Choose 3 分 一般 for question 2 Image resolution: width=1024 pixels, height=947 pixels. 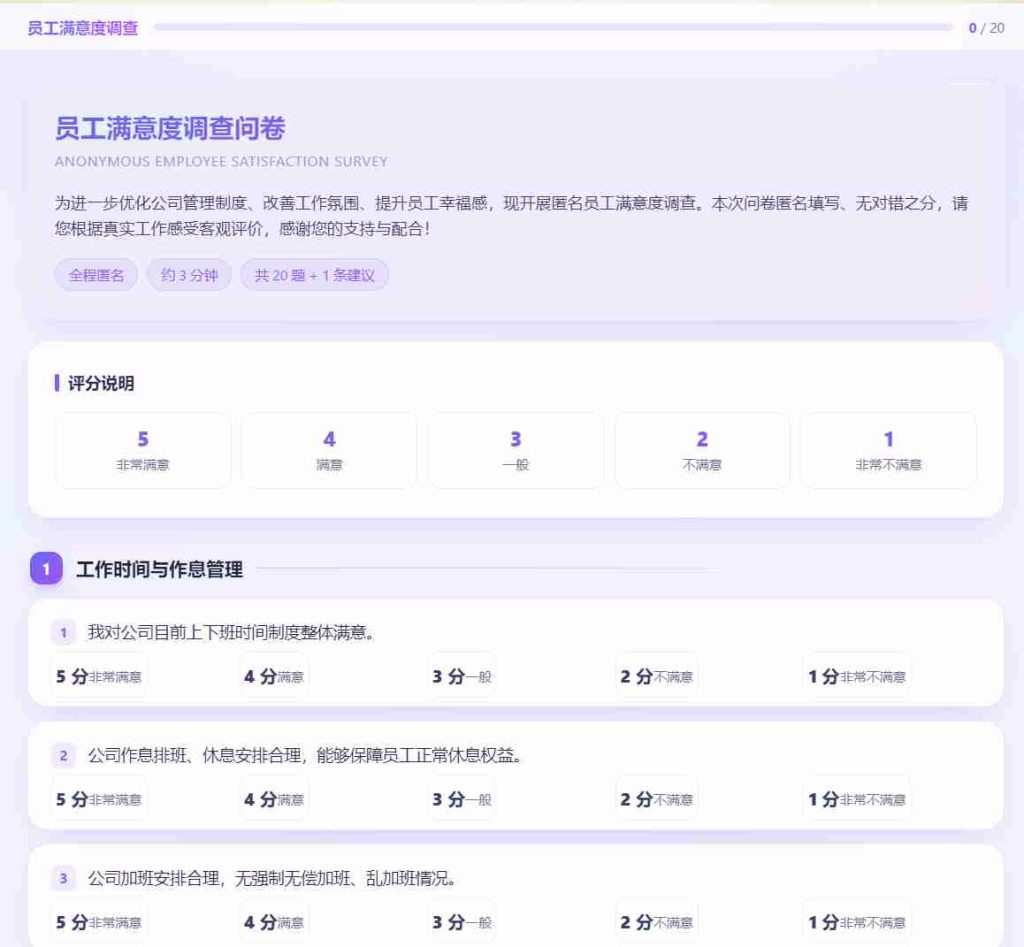tap(462, 799)
